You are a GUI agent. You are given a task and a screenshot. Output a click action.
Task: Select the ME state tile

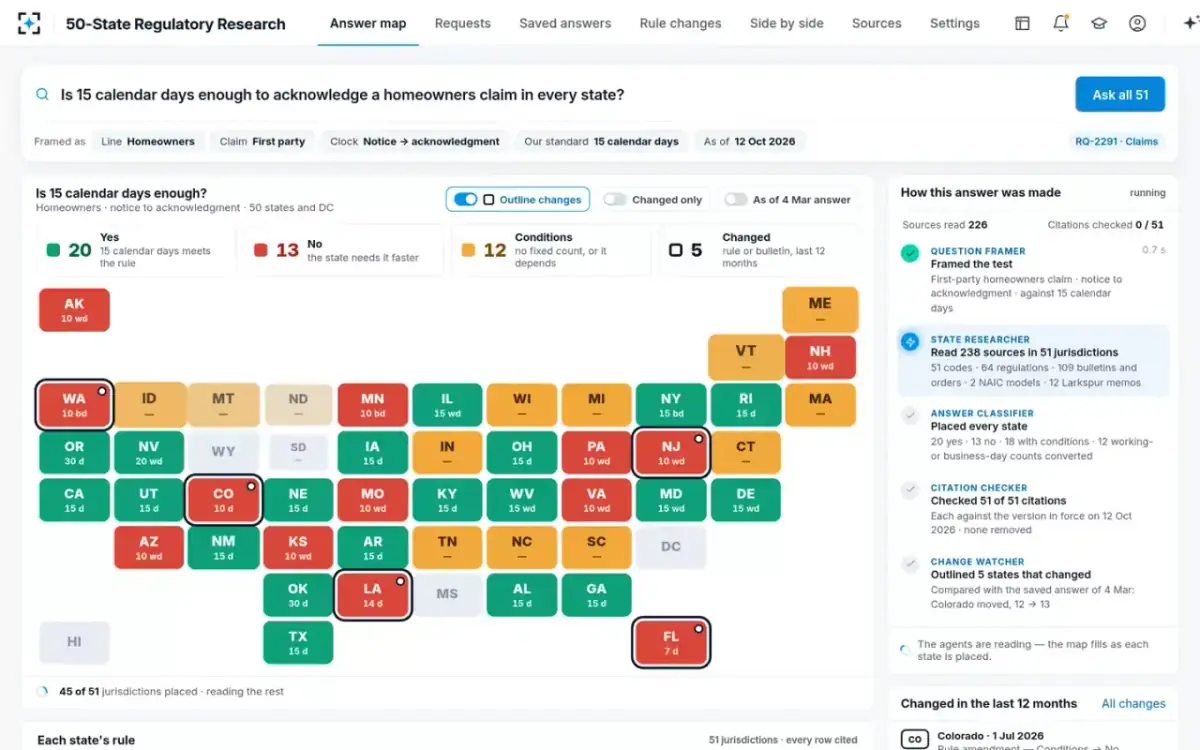820,310
